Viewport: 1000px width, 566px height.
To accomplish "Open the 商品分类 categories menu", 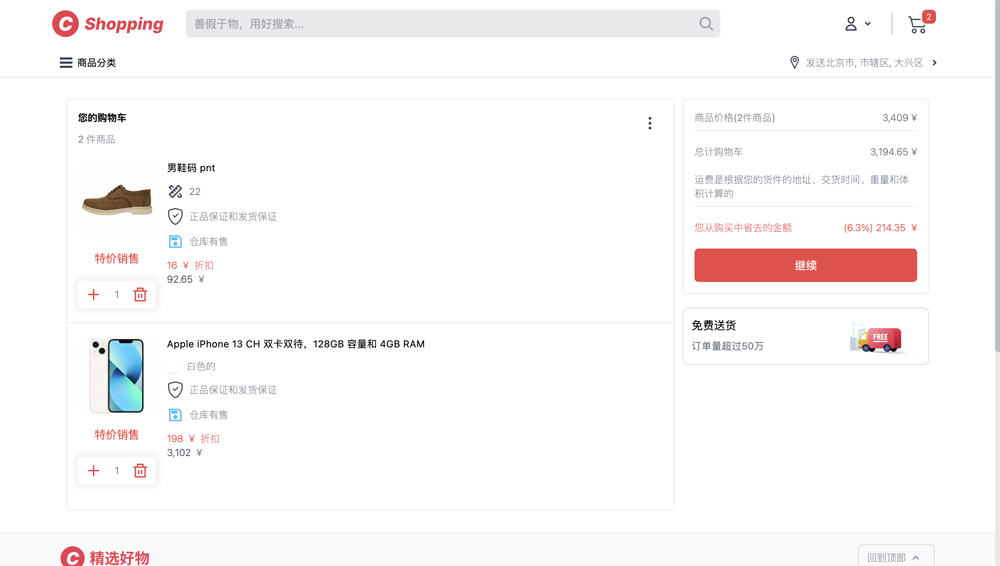I will (x=88, y=63).
